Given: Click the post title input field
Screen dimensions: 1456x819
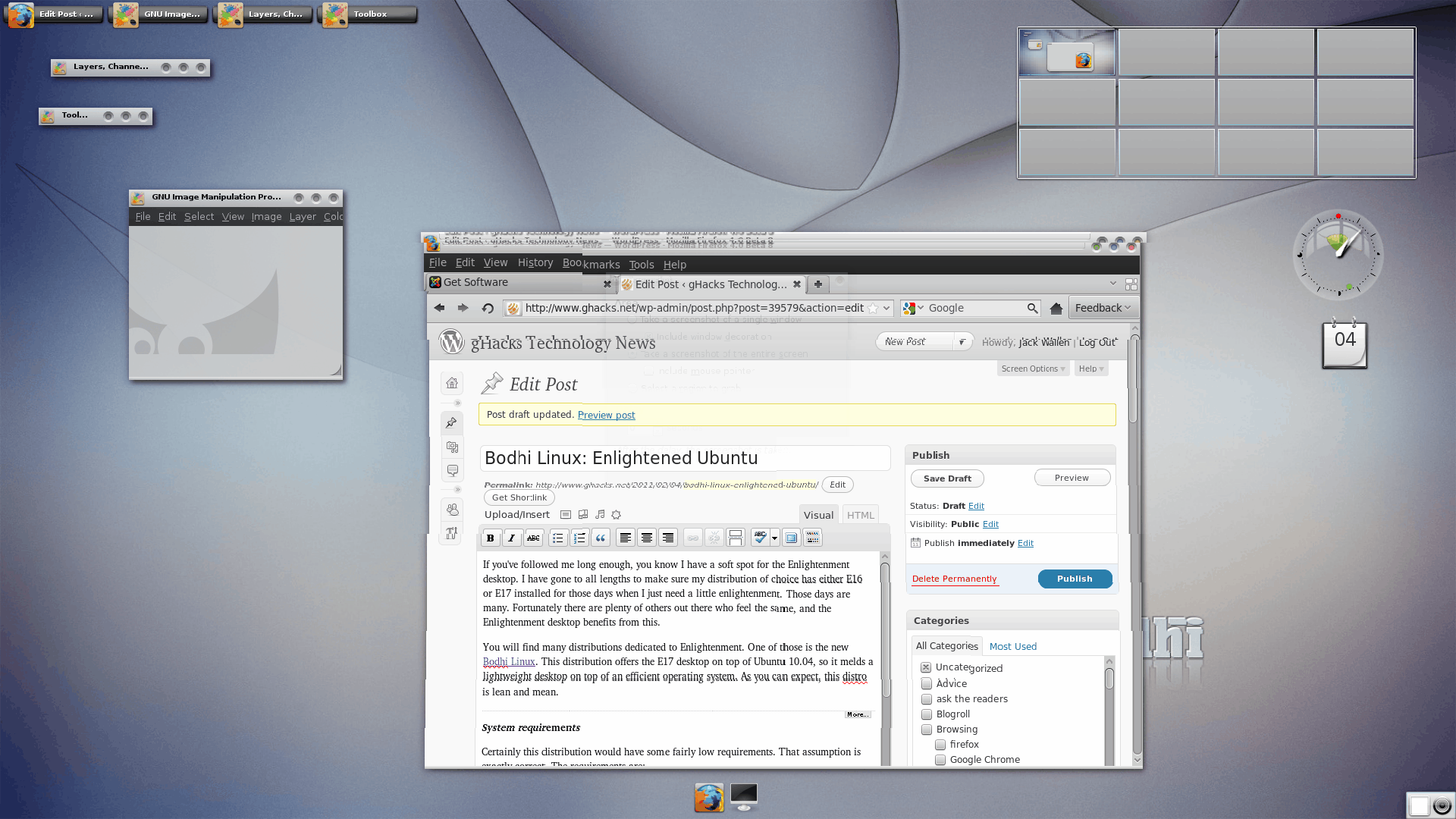Looking at the screenshot, I should pyautogui.click(x=685, y=458).
